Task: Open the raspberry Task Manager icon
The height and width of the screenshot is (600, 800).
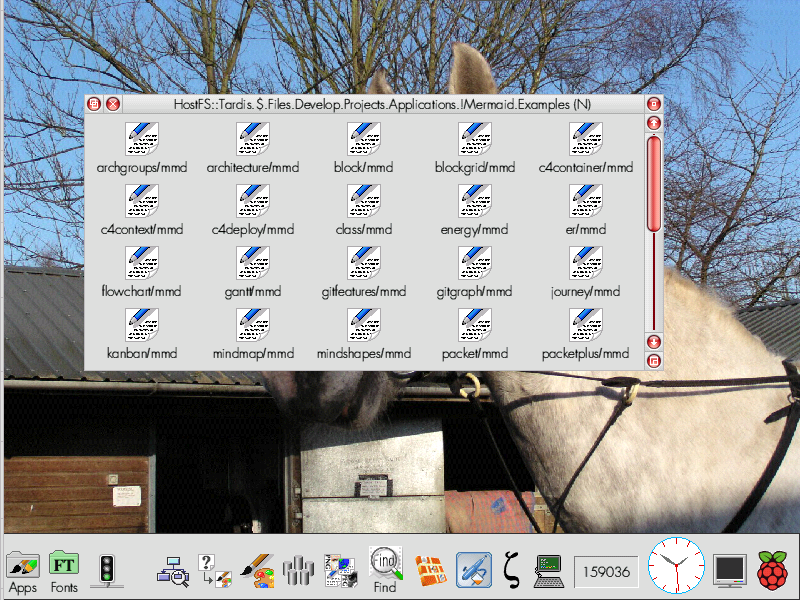Action: click(x=772, y=570)
